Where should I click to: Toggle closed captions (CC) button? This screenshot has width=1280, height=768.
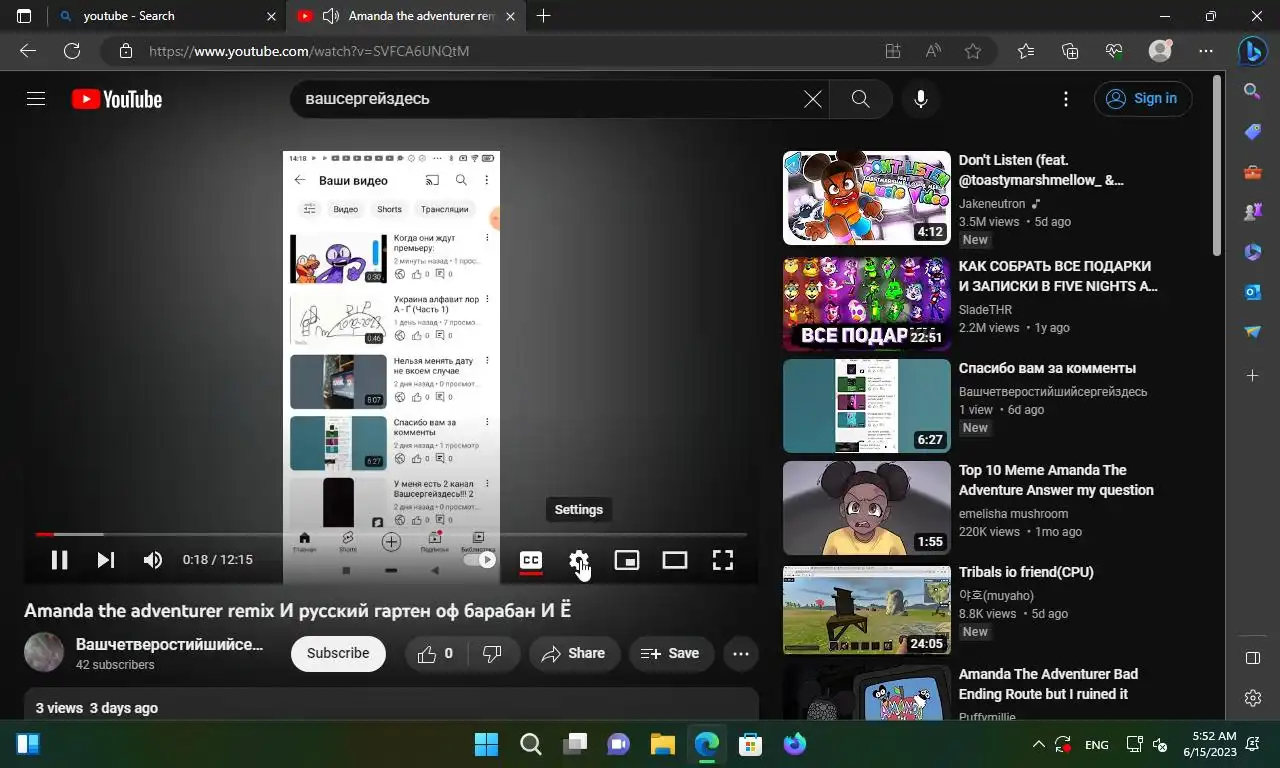[531, 560]
